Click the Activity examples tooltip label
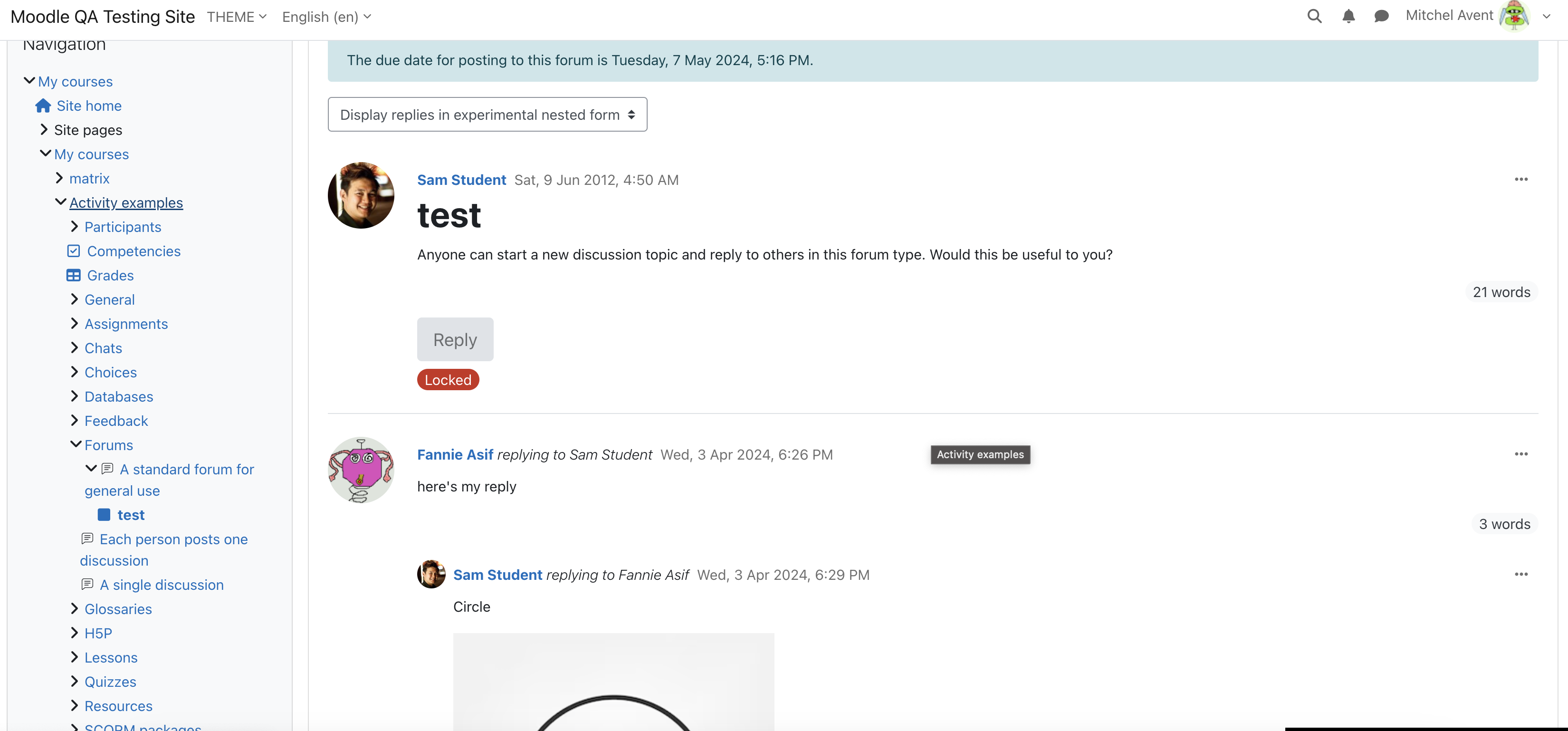This screenshot has height=731, width=1568. [980, 455]
